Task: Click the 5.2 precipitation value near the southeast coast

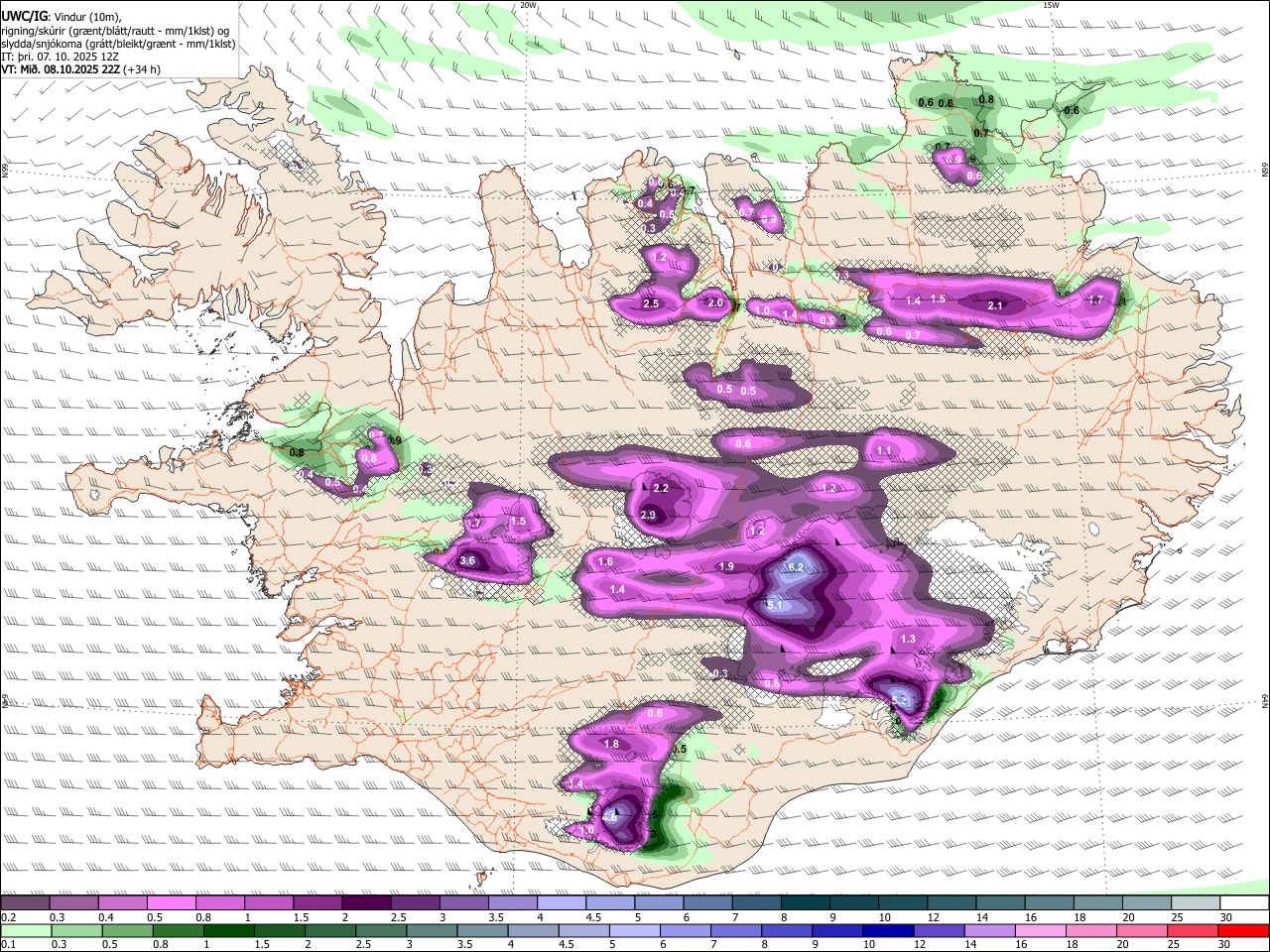Action: click(900, 700)
